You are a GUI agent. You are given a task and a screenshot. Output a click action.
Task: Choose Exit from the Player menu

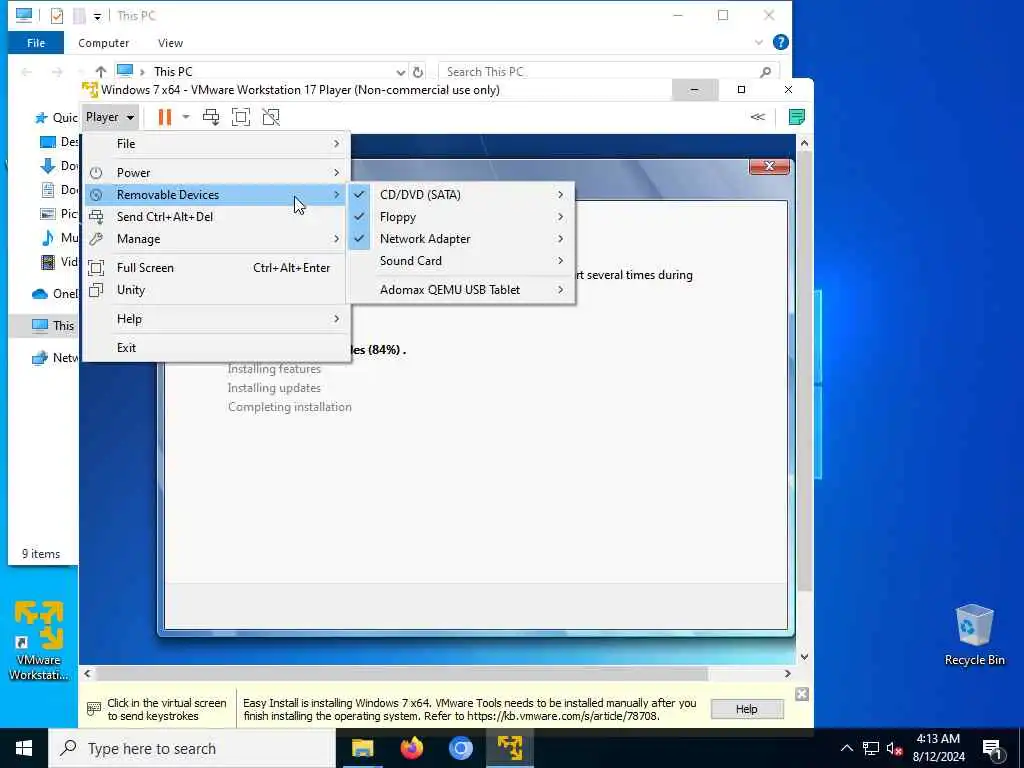(217, 347)
